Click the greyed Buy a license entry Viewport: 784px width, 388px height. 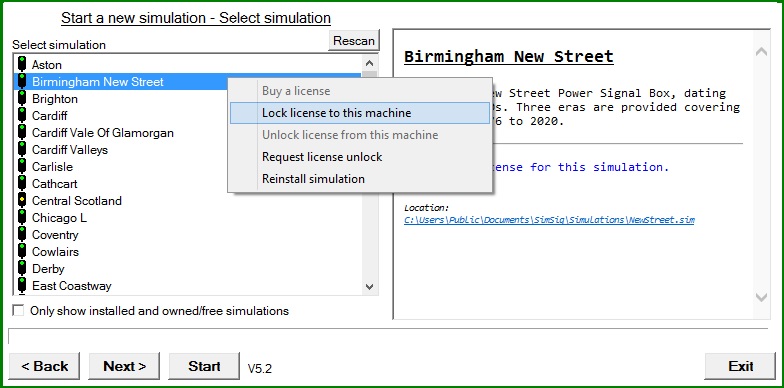[360, 91]
